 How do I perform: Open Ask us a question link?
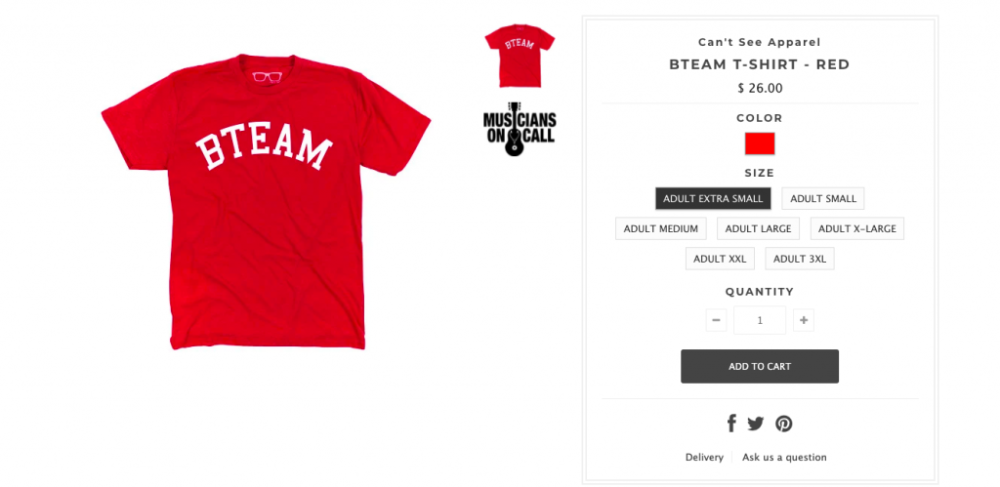pos(784,457)
